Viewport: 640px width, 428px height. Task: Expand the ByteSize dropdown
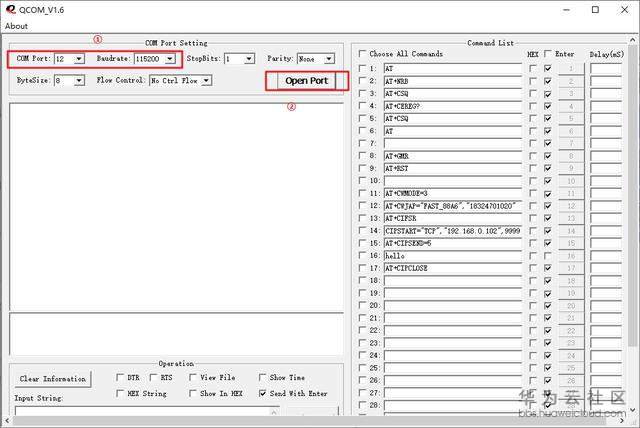(x=79, y=80)
